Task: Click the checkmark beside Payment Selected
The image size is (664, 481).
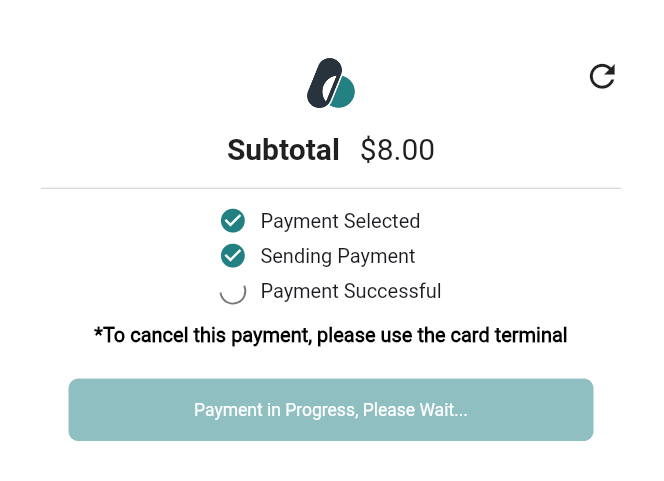Action: click(233, 221)
